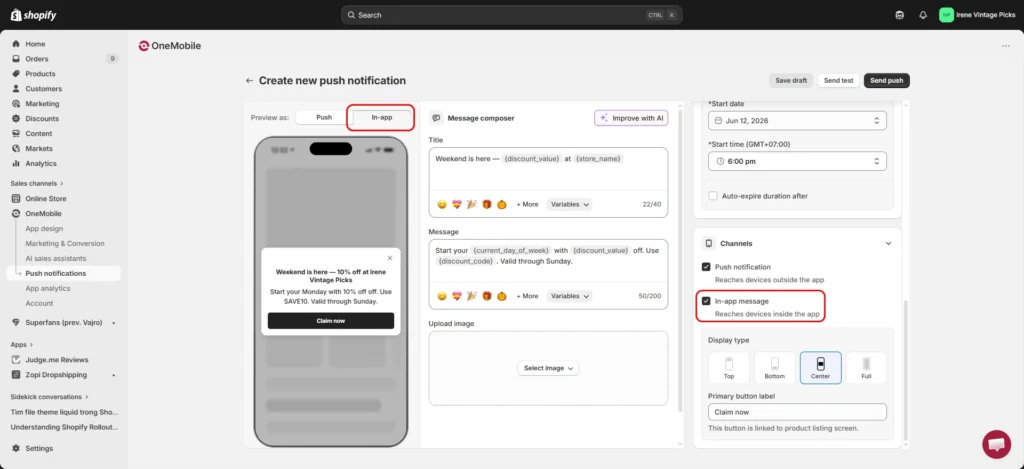Expand Sidekick conversations section

tap(49, 396)
